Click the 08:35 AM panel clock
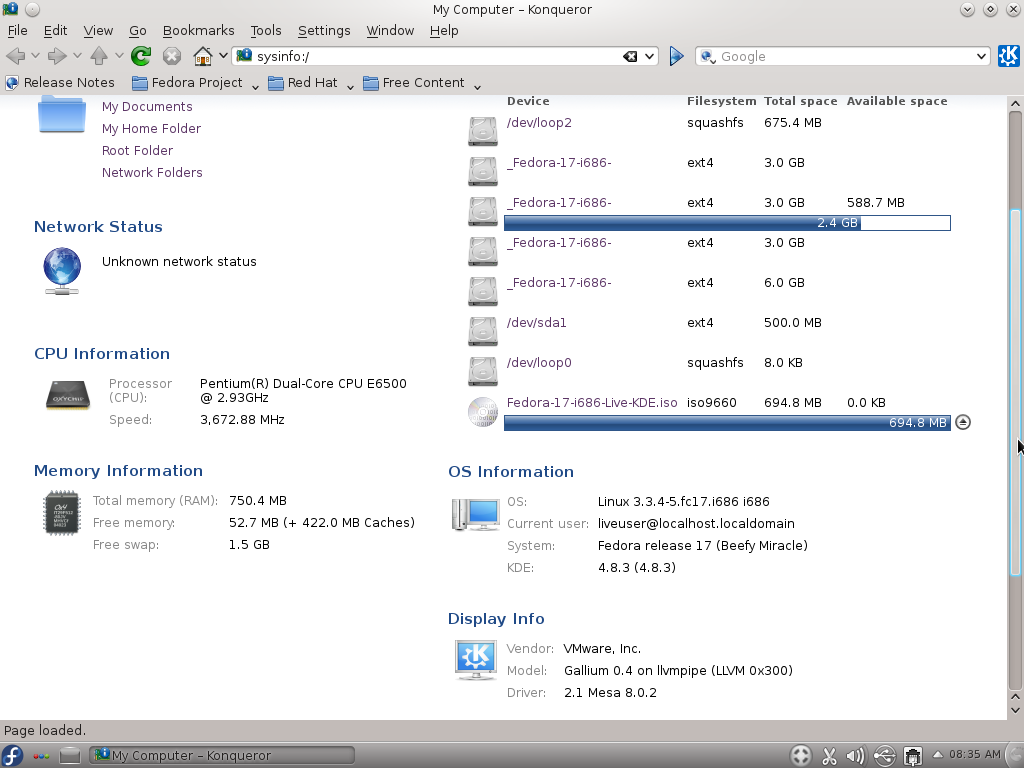 point(974,755)
